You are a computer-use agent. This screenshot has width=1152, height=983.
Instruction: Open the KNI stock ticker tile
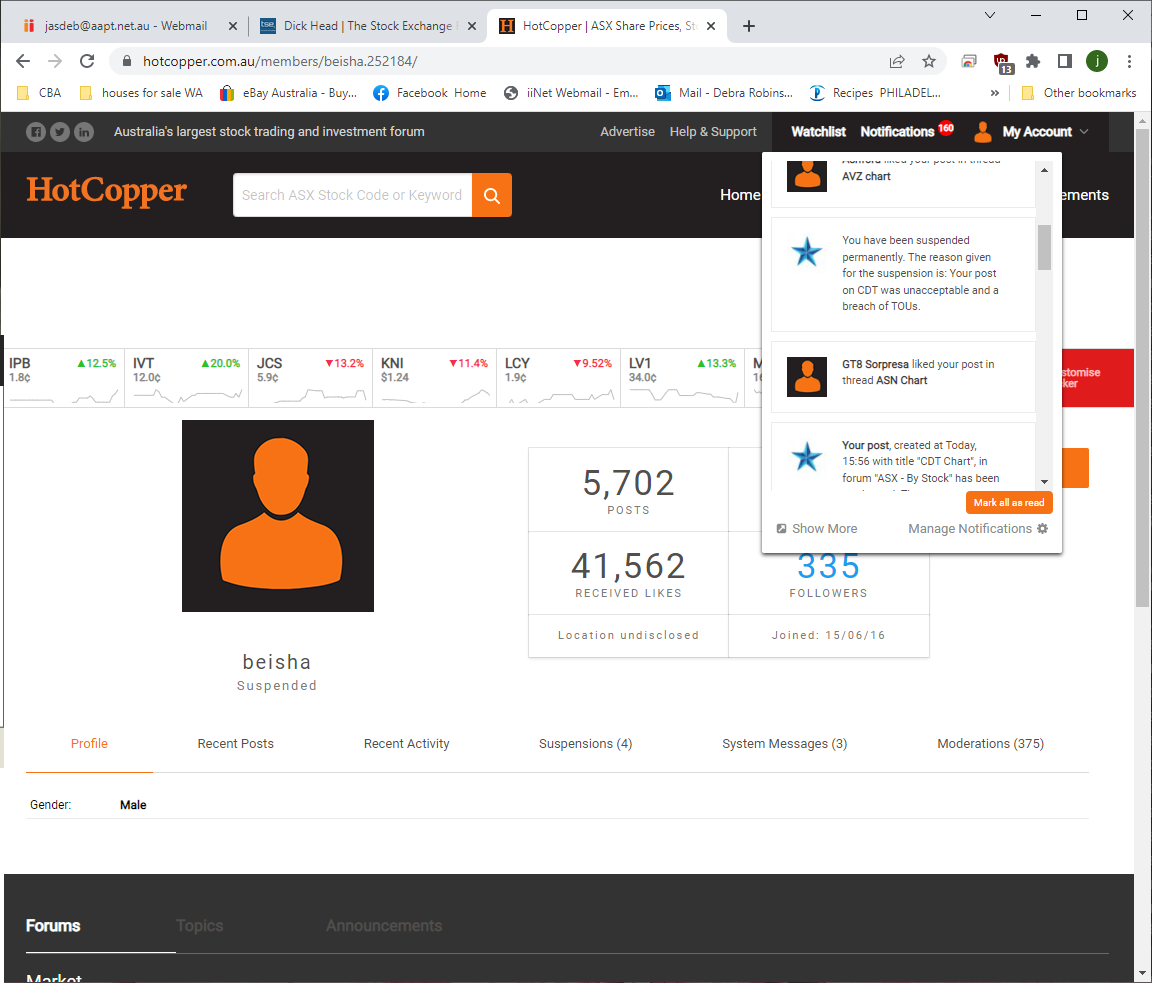[434, 378]
